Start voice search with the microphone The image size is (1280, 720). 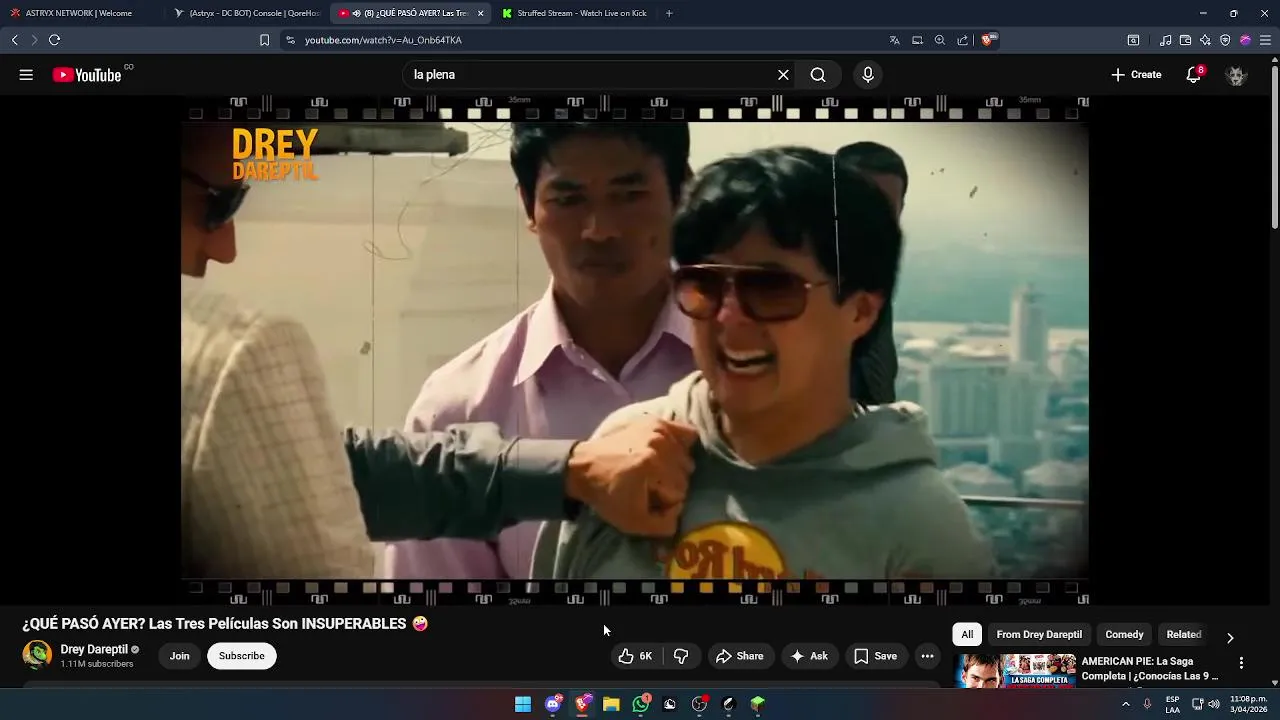tap(868, 75)
